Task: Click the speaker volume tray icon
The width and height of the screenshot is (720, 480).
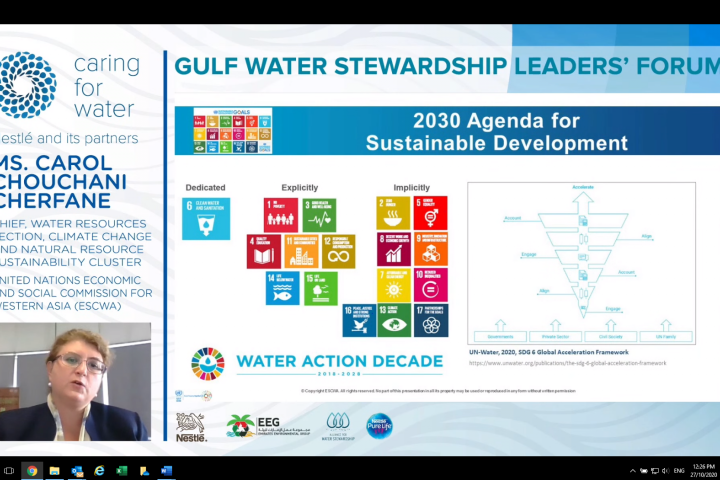Action: click(x=665, y=471)
